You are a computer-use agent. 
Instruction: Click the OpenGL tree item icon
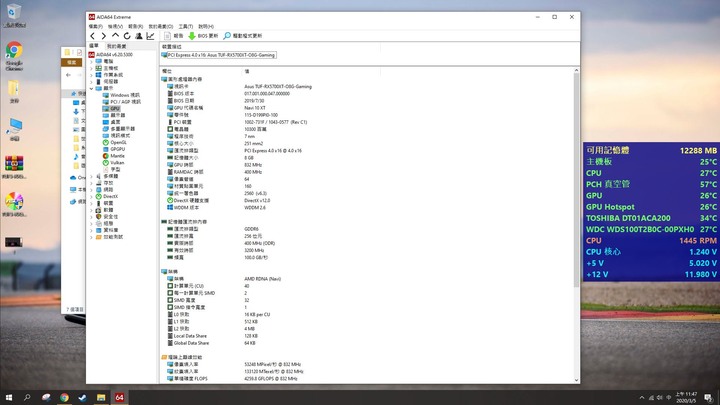pyautogui.click(x=106, y=143)
